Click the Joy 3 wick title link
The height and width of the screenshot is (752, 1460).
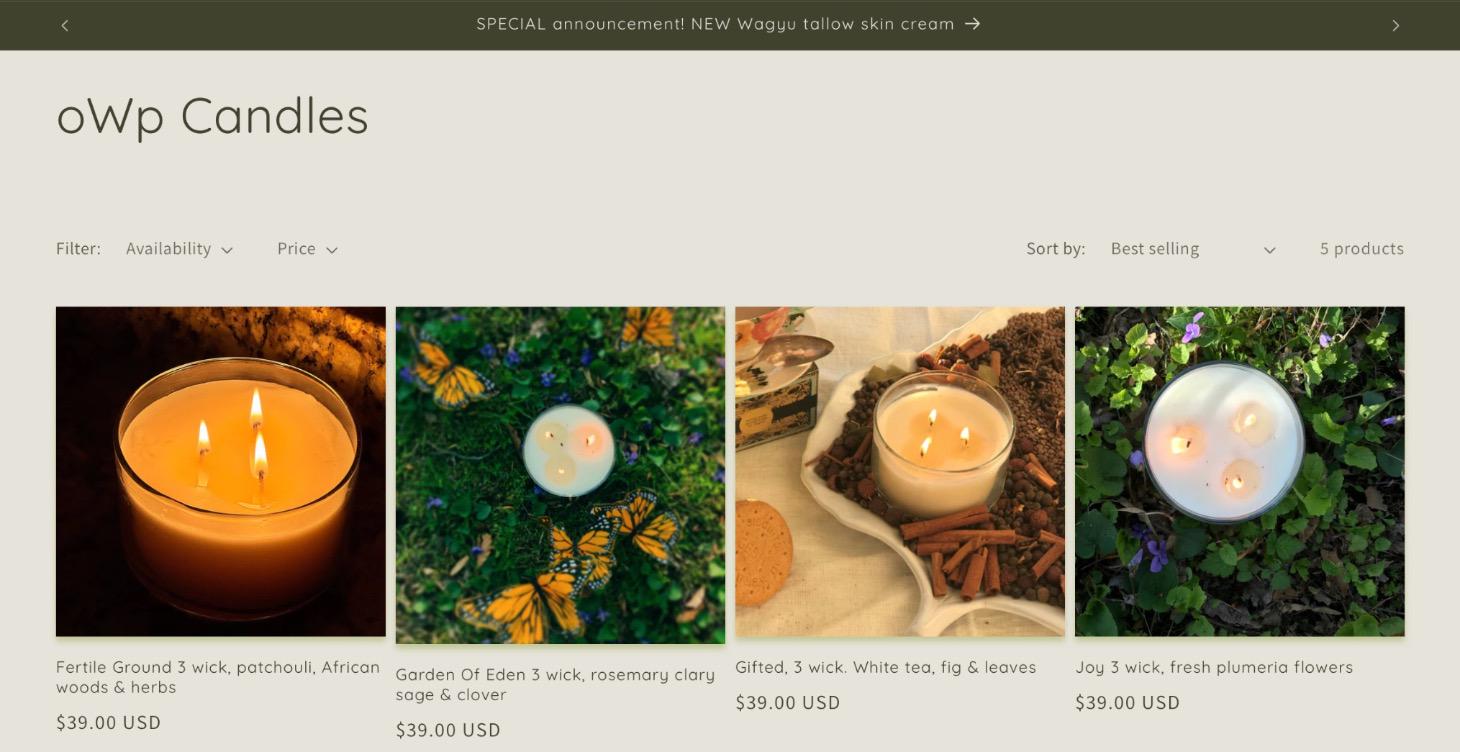pos(1213,667)
